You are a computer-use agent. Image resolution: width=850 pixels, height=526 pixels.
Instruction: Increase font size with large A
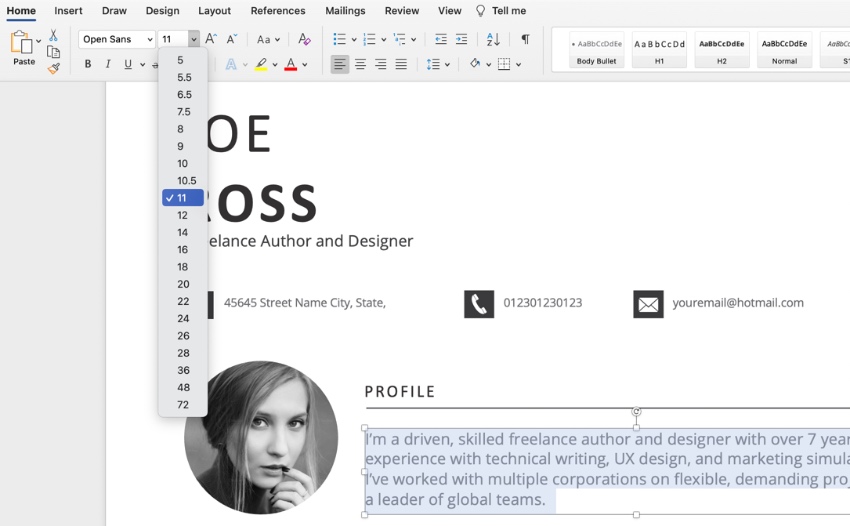(x=211, y=39)
